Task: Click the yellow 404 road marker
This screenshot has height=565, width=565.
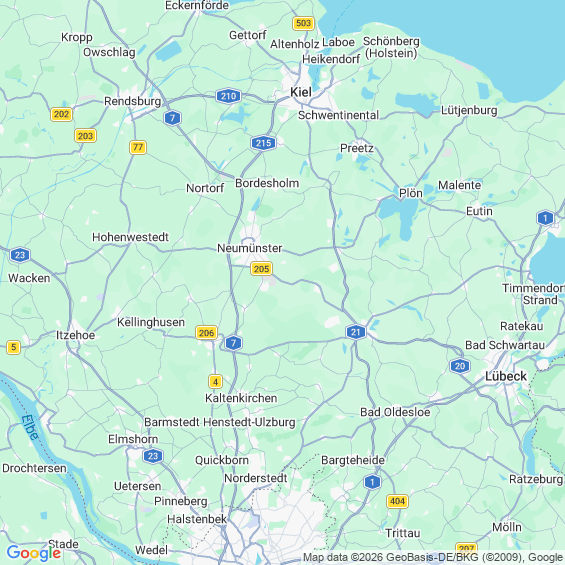Action: pos(397,501)
